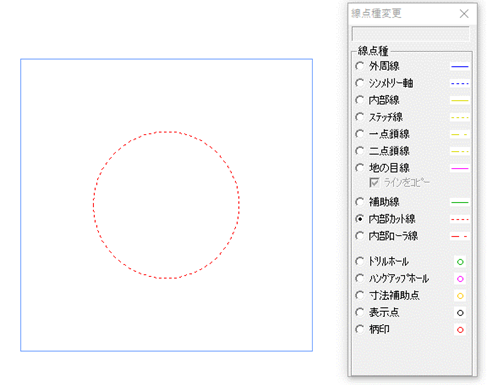Click the green 補助線 line sample
This screenshot has width=487, height=385.
tap(460, 202)
